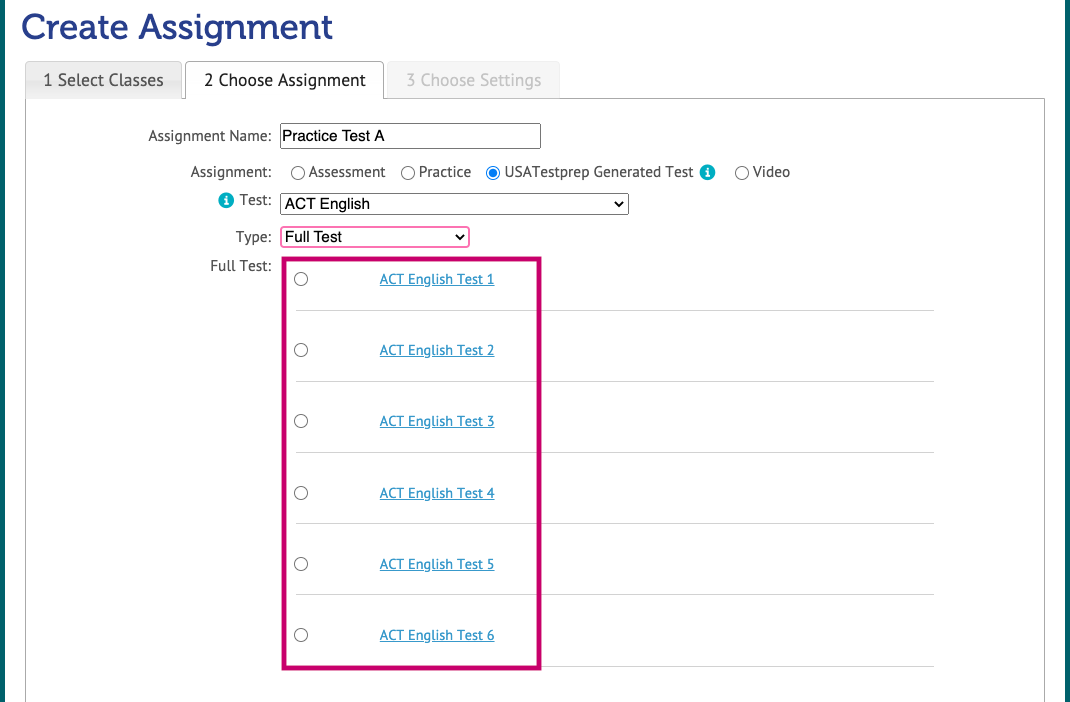Select the USATestprep Generated Test radio button

(493, 173)
